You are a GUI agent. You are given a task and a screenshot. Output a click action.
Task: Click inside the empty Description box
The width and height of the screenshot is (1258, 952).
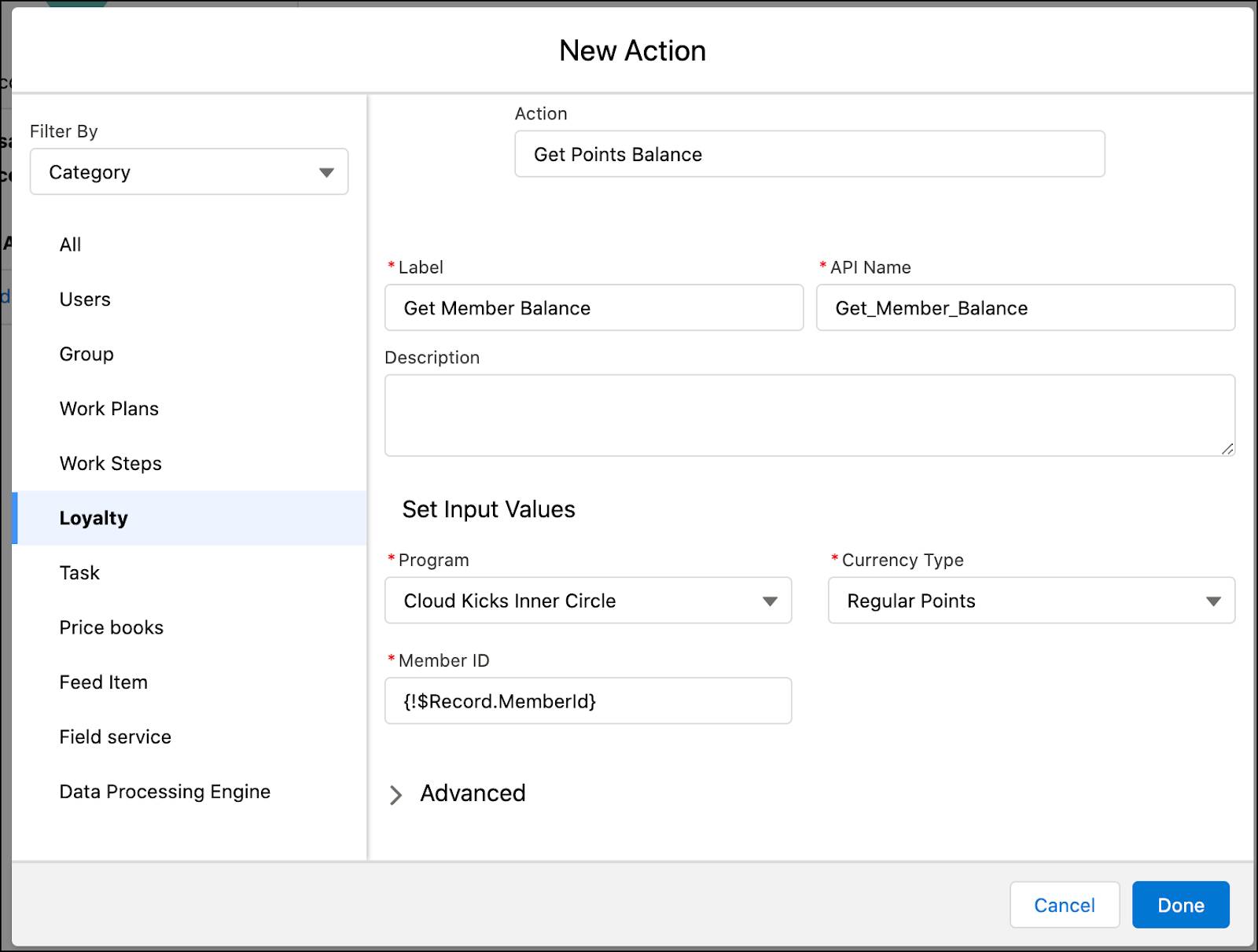tap(809, 415)
